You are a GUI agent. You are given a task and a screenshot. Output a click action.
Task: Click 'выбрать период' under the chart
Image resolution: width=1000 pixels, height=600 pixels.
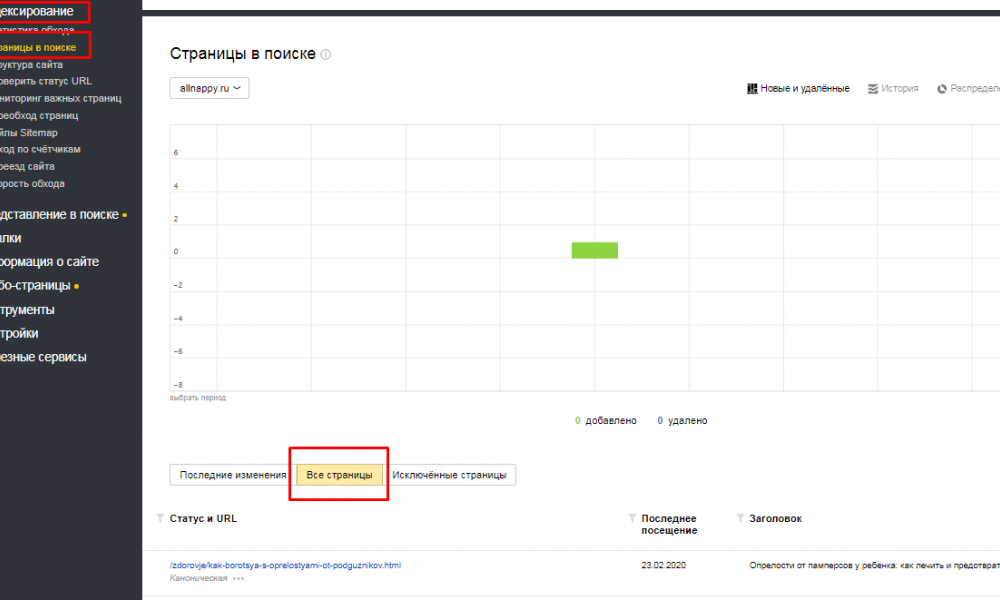[198, 397]
